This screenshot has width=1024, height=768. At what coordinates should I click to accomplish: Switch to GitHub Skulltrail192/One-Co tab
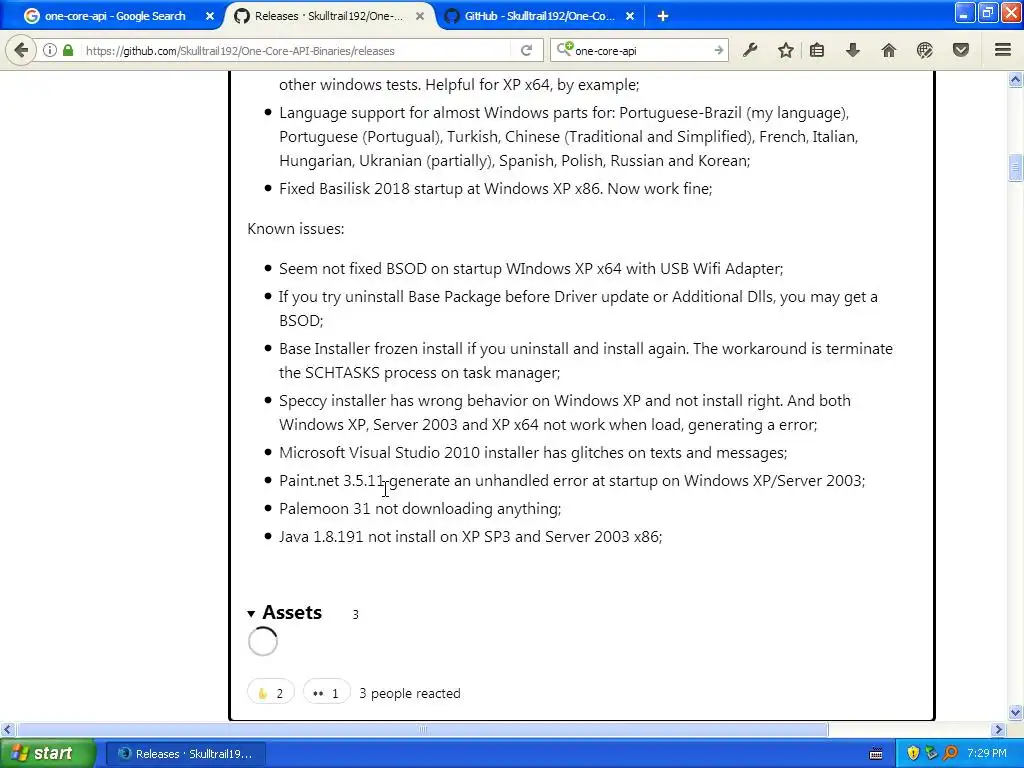point(539,16)
